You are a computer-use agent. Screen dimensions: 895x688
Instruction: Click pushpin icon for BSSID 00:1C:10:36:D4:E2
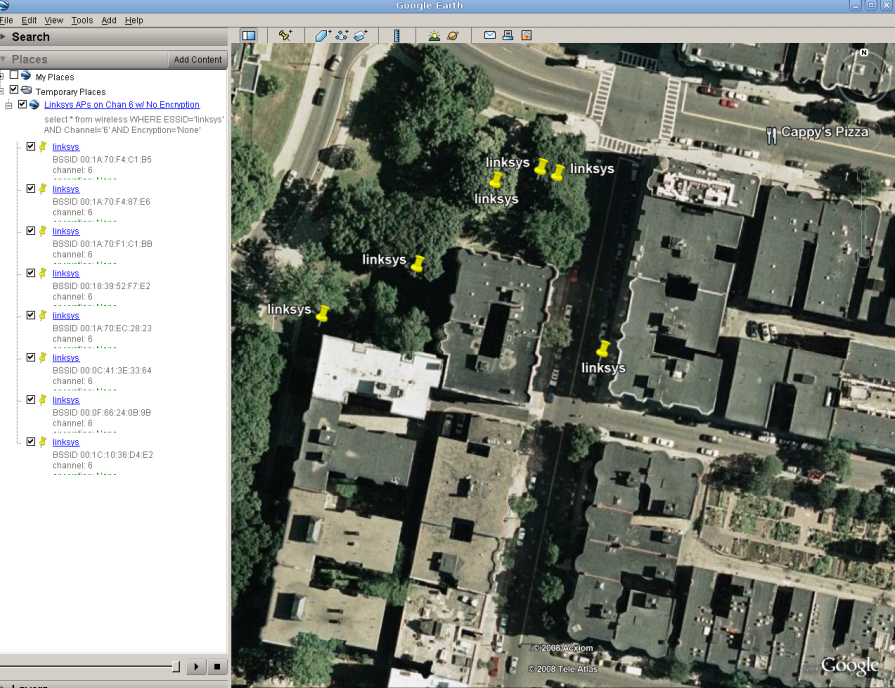[x=43, y=442]
